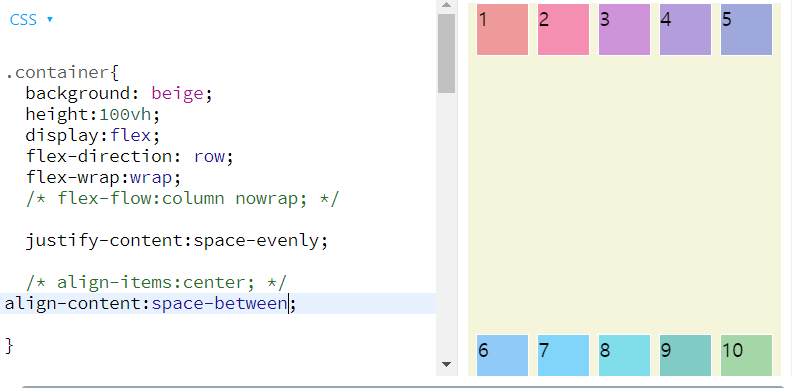The height and width of the screenshot is (388, 792).
Task: Click flex item box 9
Action: (685, 356)
